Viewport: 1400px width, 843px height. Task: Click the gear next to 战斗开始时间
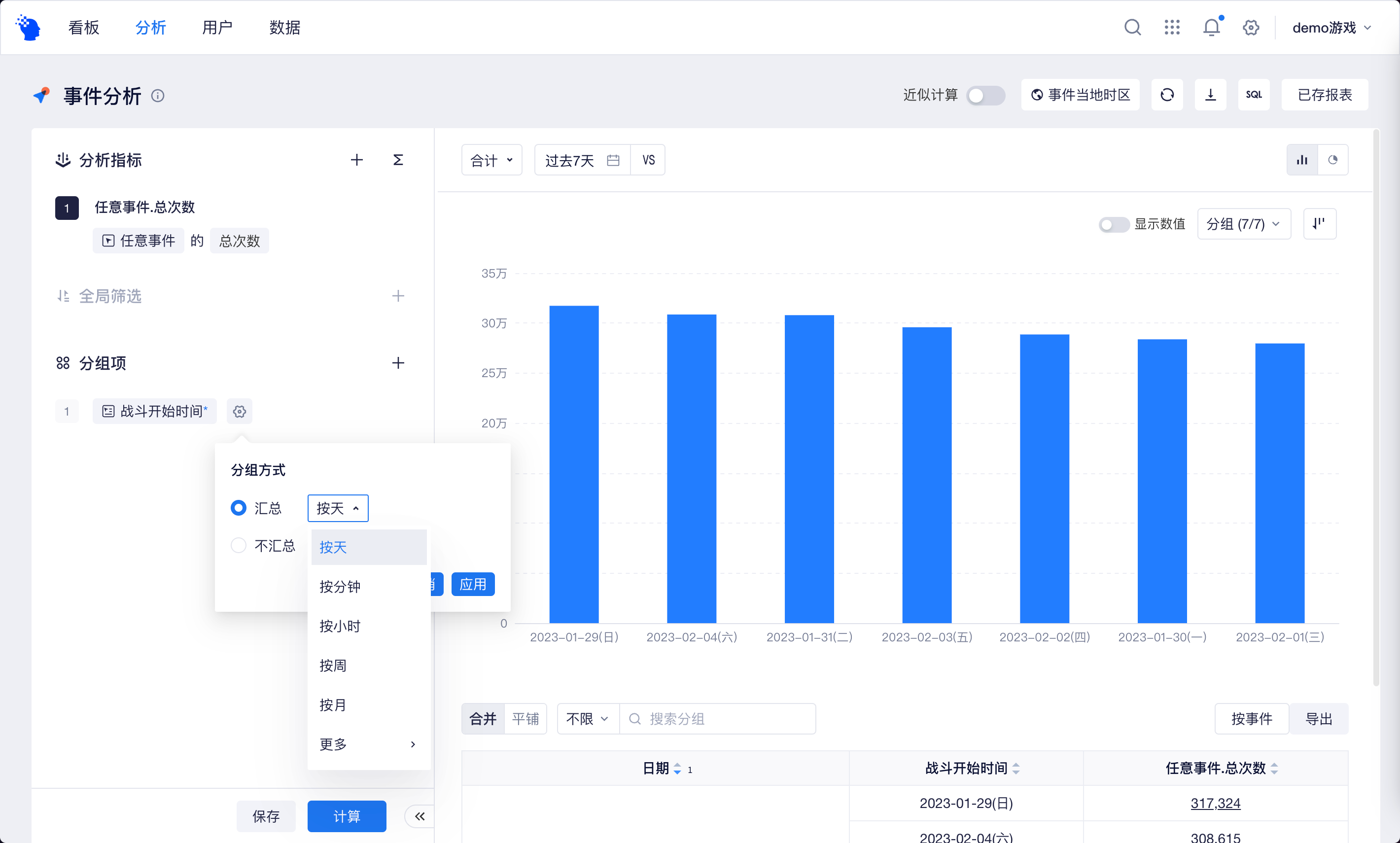(x=239, y=411)
